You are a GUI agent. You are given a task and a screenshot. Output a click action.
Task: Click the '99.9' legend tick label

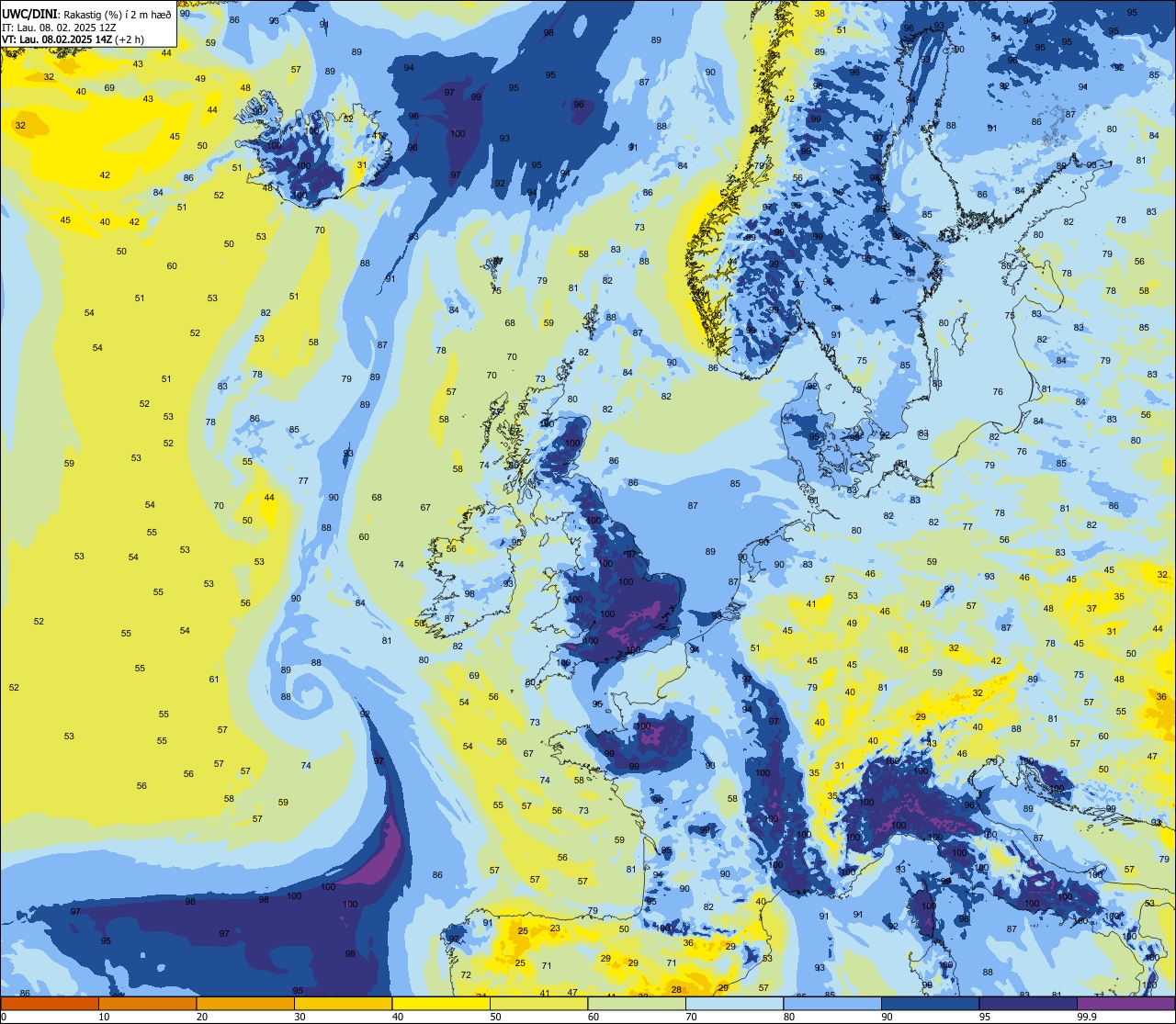(x=1087, y=1017)
